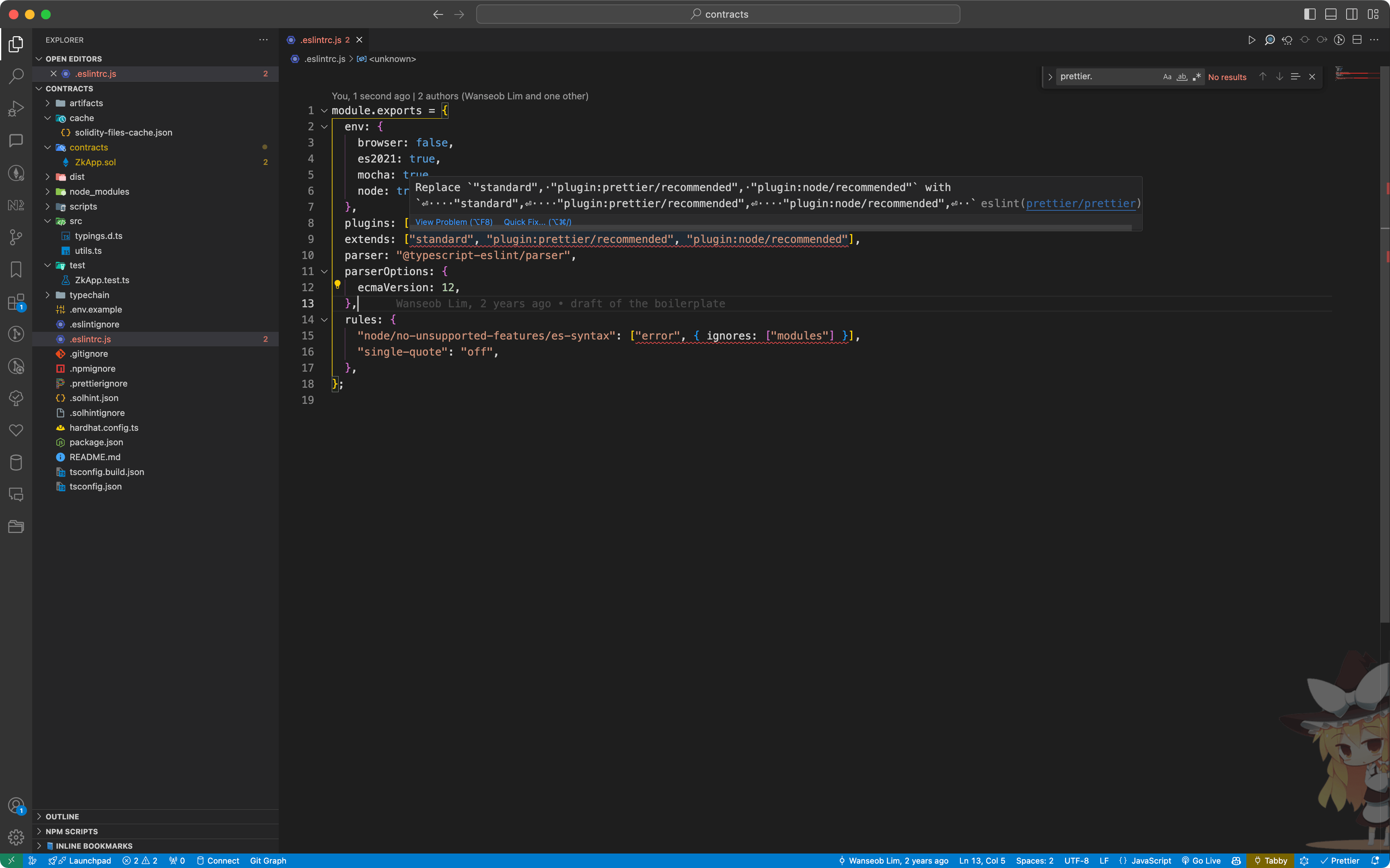
Task: Click Git Graph in the status bar
Action: 268,860
